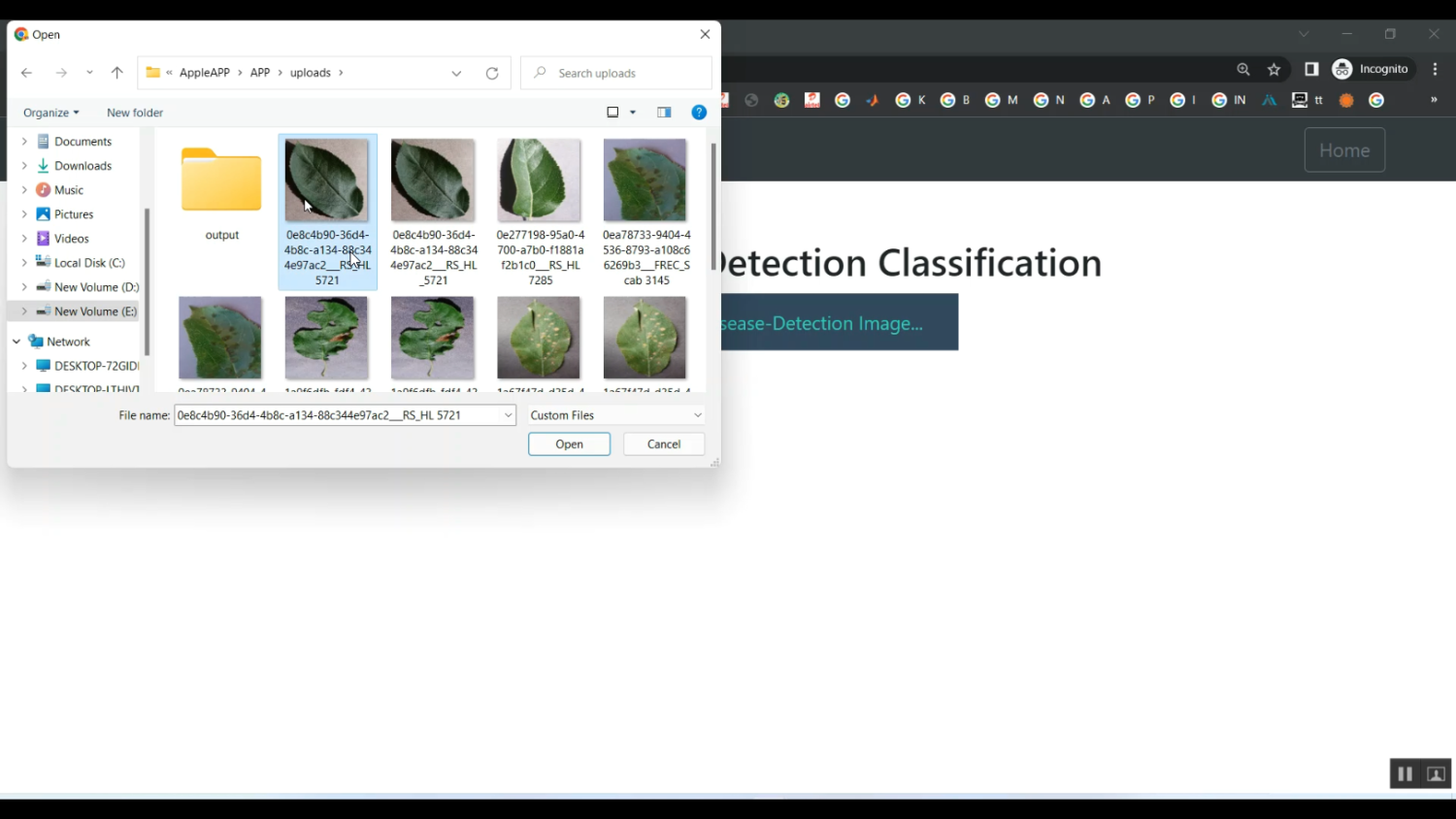Pause the video playback
Screen dimensions: 1456x819
point(1405,773)
